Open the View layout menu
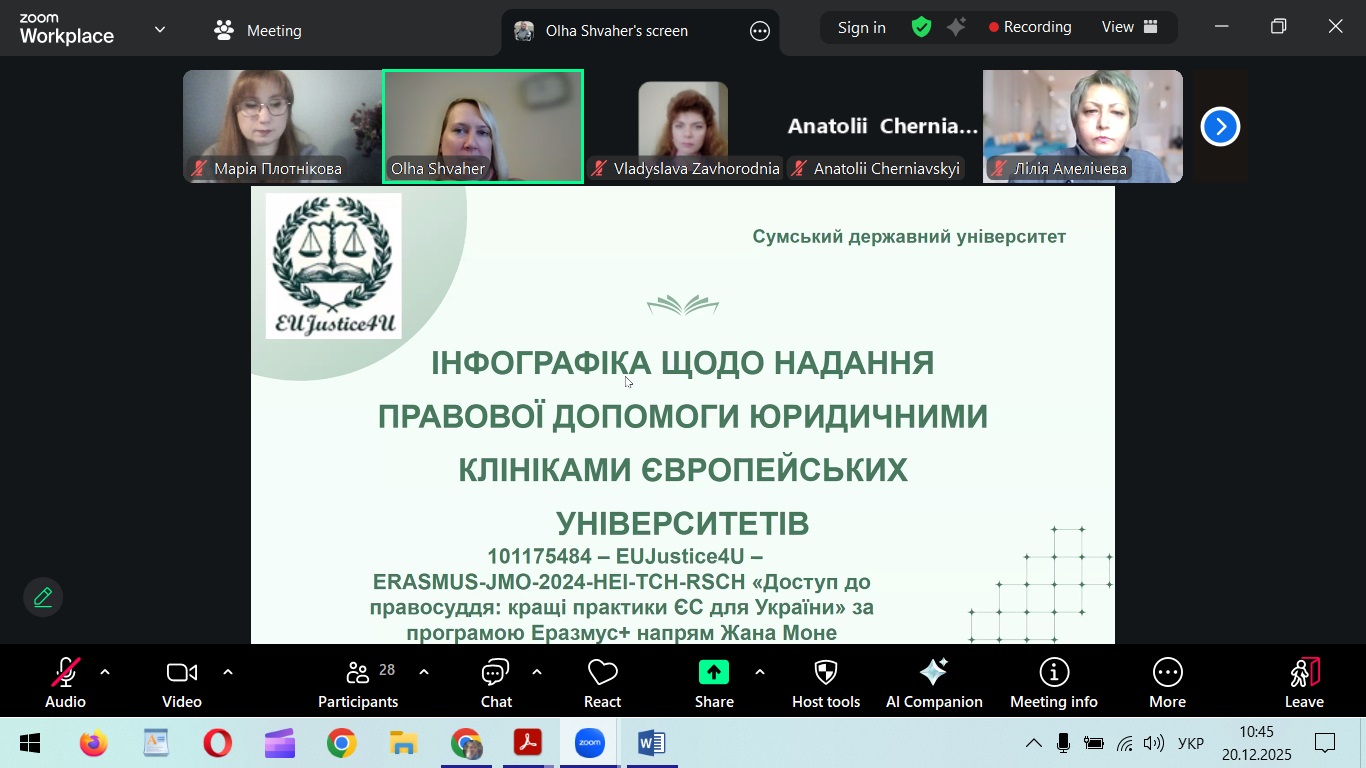This screenshot has width=1366, height=768. click(x=1129, y=28)
